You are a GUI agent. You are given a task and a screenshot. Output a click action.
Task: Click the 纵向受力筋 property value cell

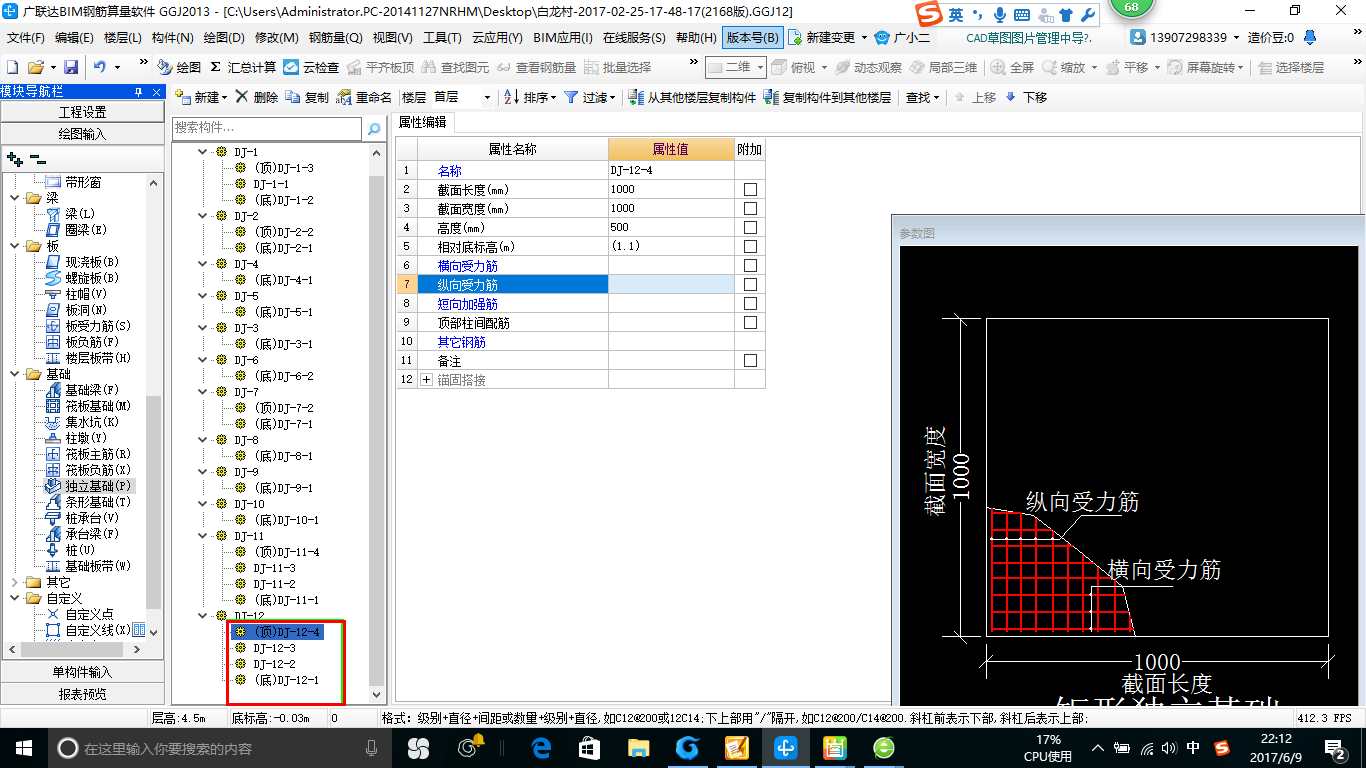(671, 284)
